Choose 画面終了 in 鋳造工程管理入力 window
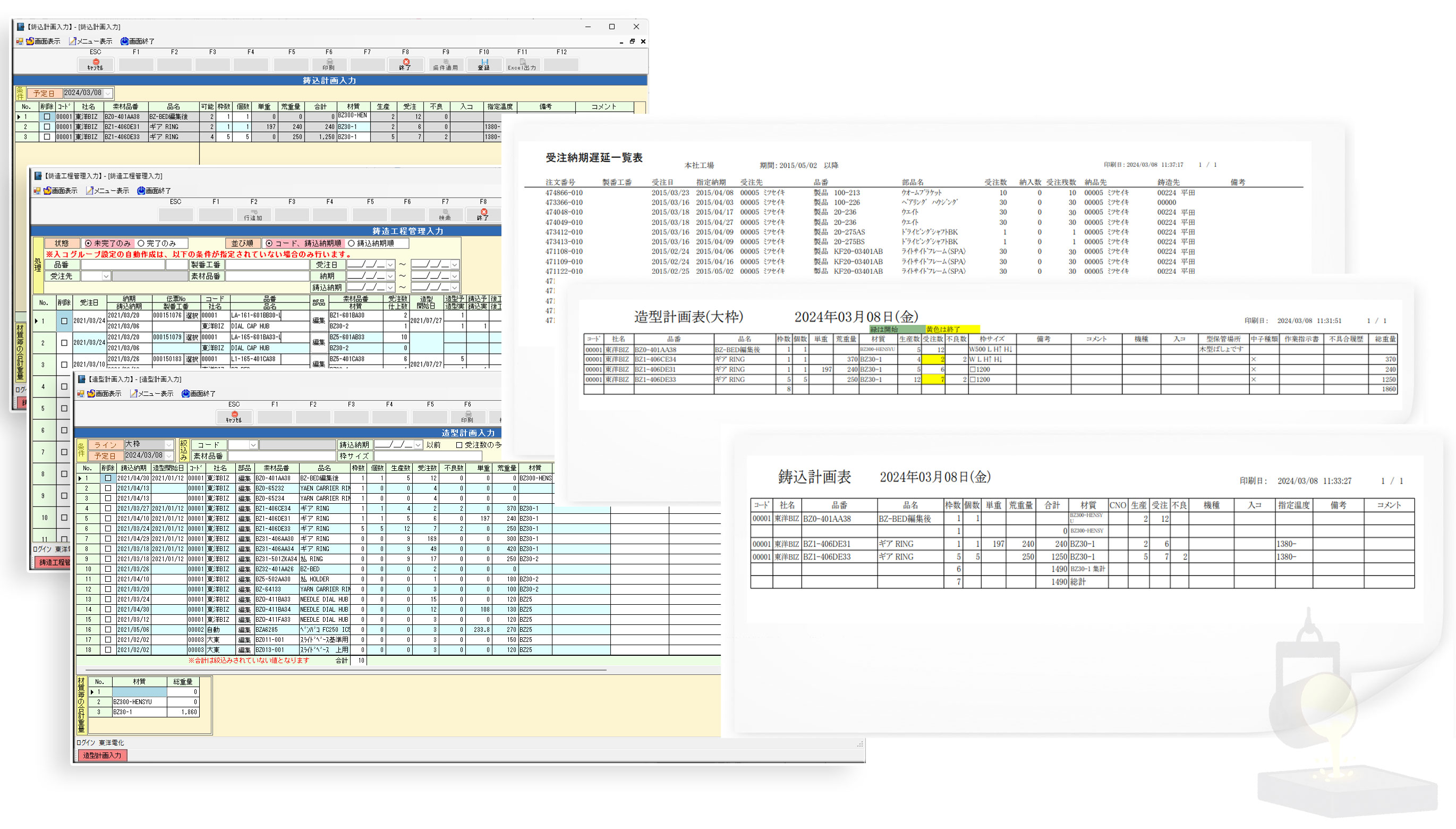Viewport: 1456px width, 829px height. pyautogui.click(x=154, y=191)
